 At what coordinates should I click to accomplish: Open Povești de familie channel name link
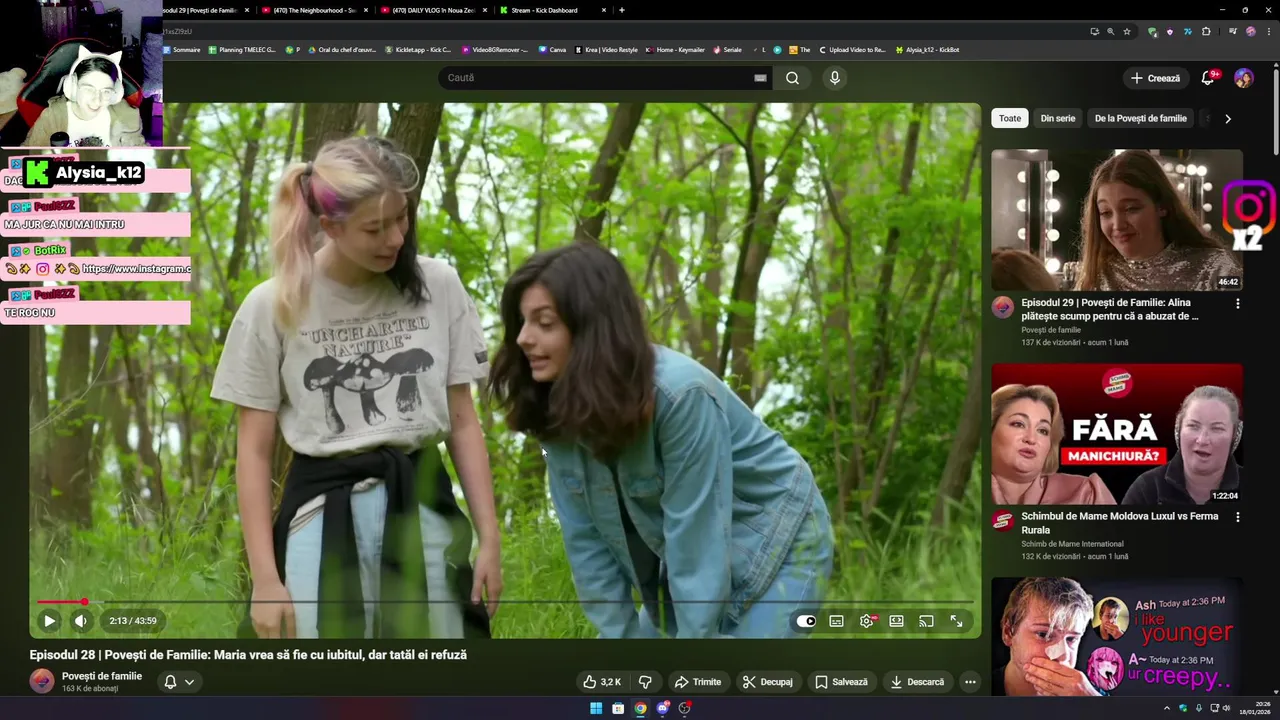click(102, 676)
